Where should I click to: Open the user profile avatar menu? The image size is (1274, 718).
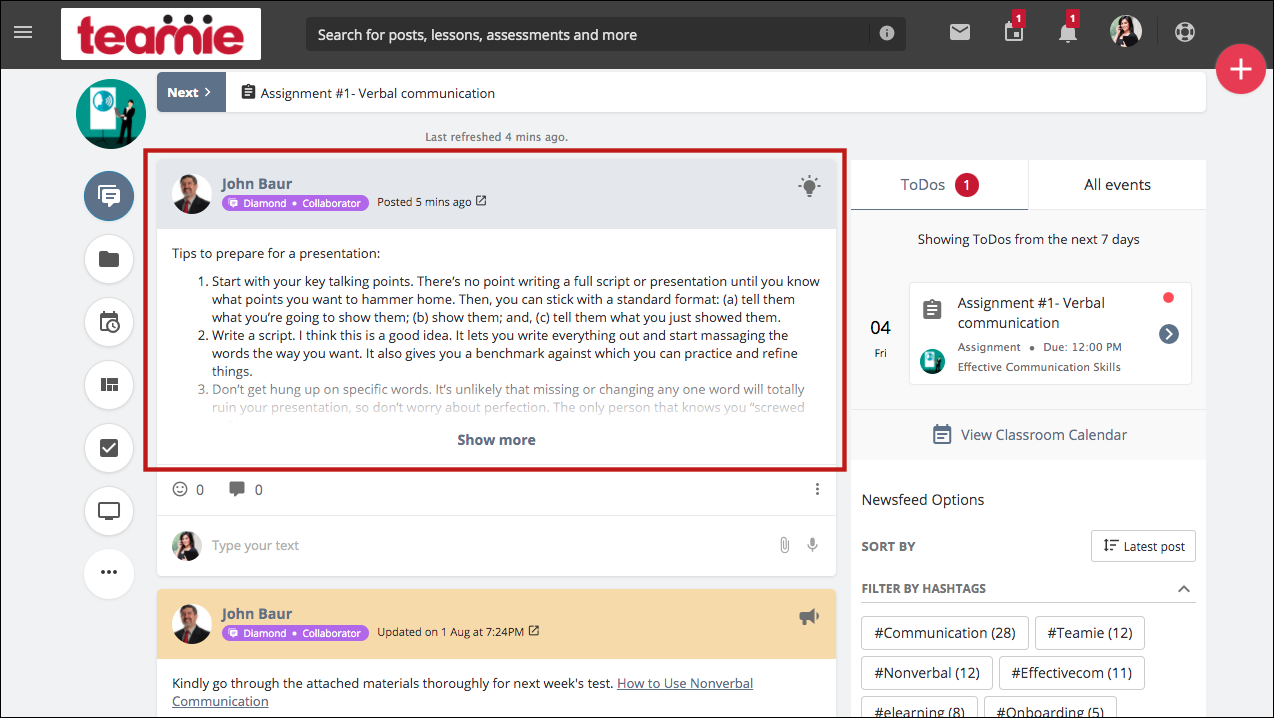tap(1126, 32)
